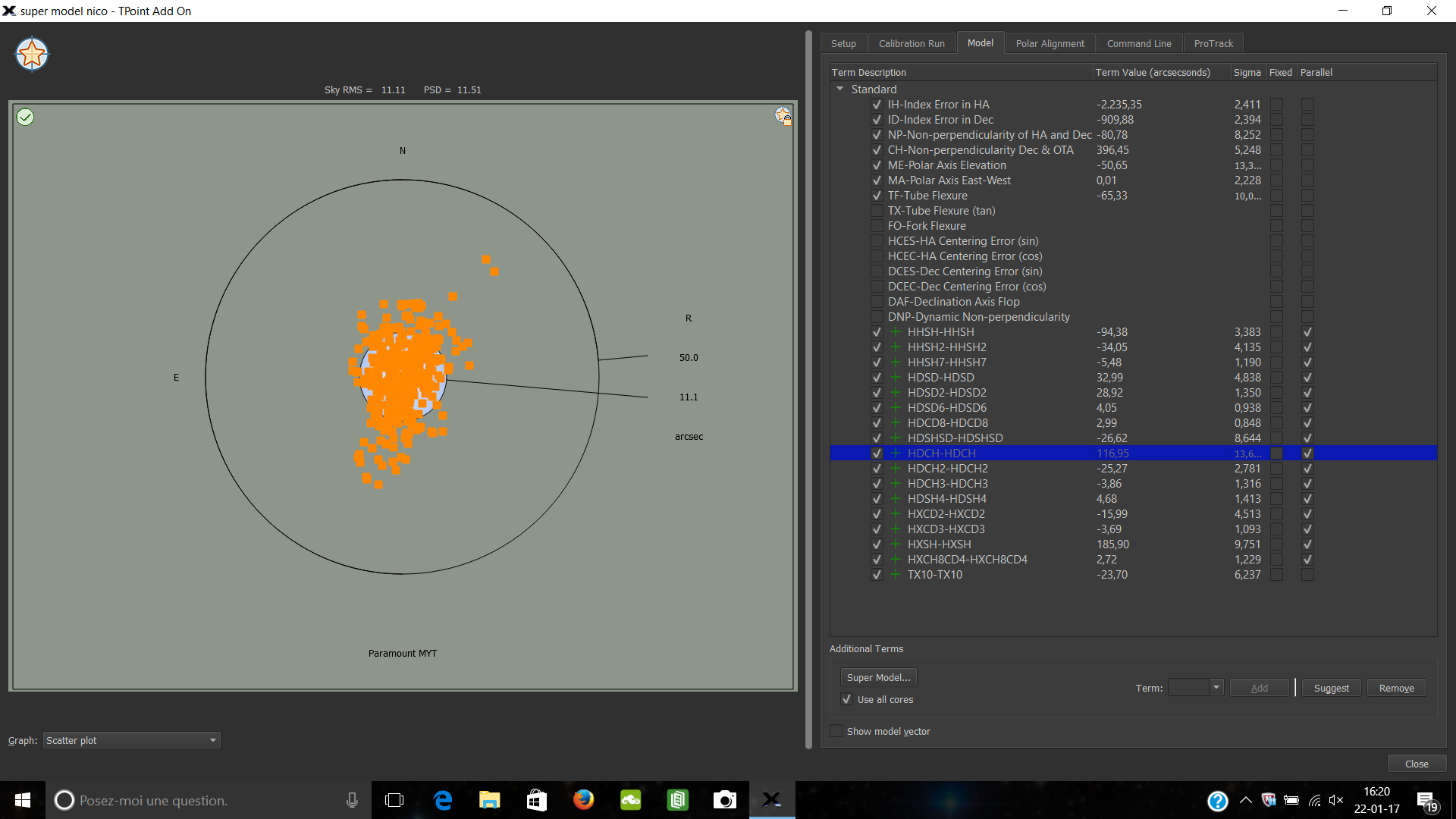Open Microsoft Edge from taskbar
Screen dimensions: 1456x819
pyautogui.click(x=443, y=800)
